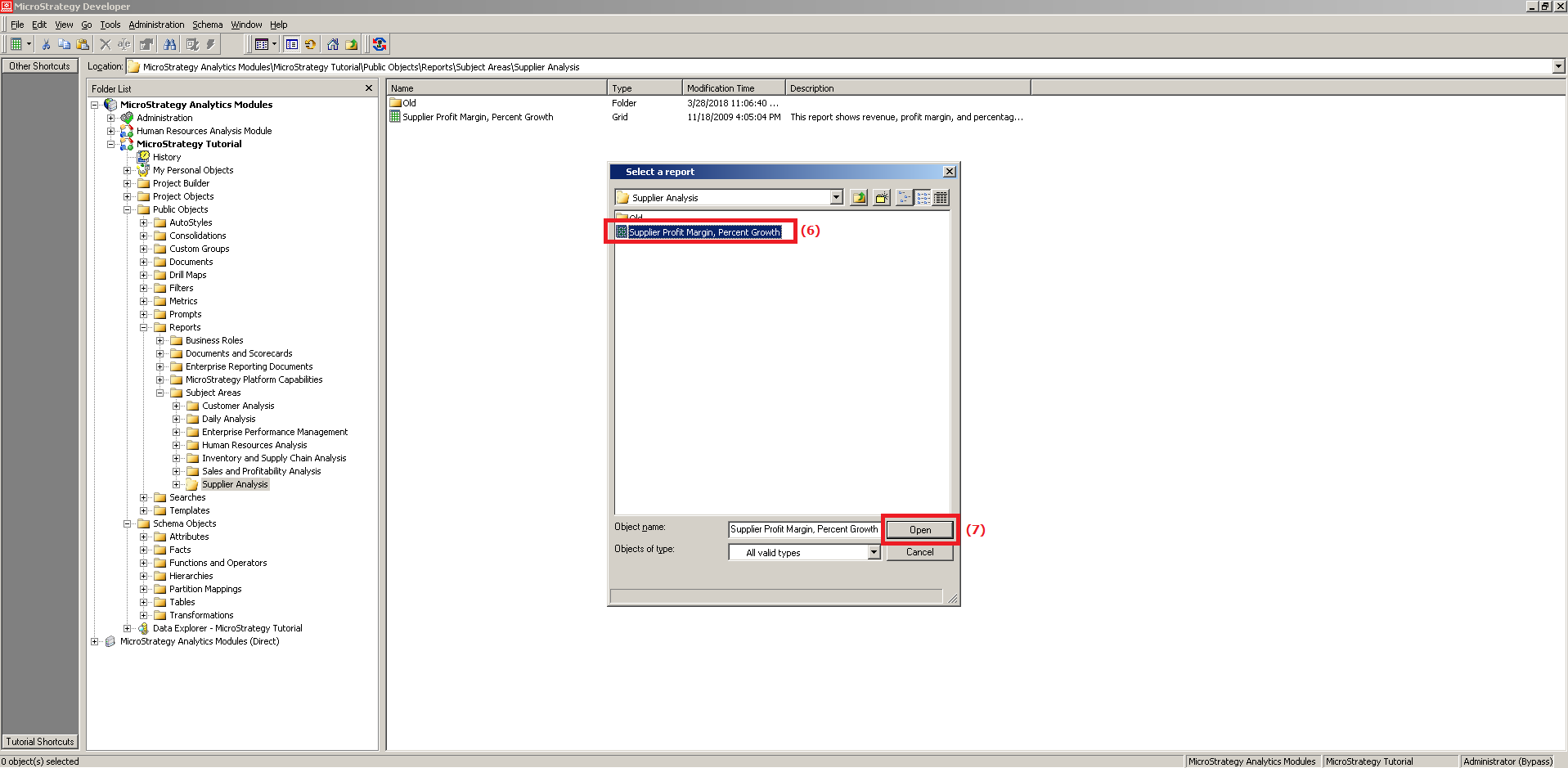Screen dimensions: 1568x768
Task: Expand MicroStrategy Analytics Modules (Direct) node
Action: (94, 641)
